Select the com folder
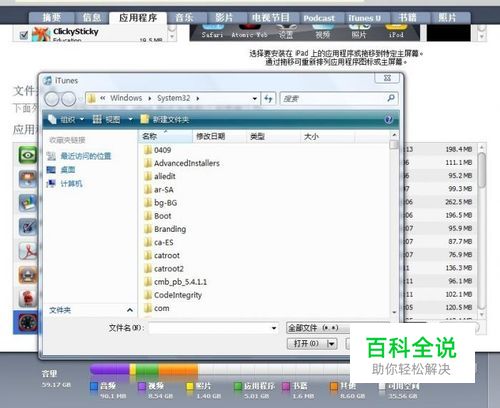This screenshot has height=408, width=500. pos(157,308)
